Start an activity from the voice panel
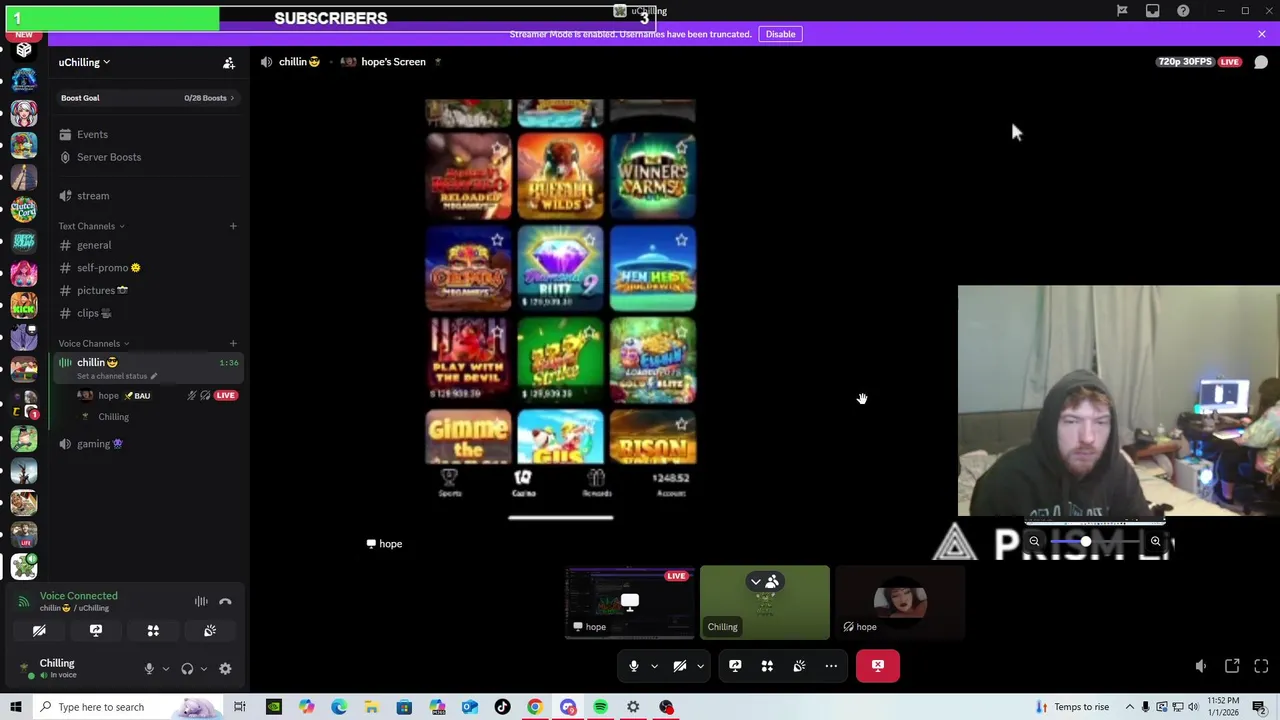1280x720 pixels. coord(153,630)
